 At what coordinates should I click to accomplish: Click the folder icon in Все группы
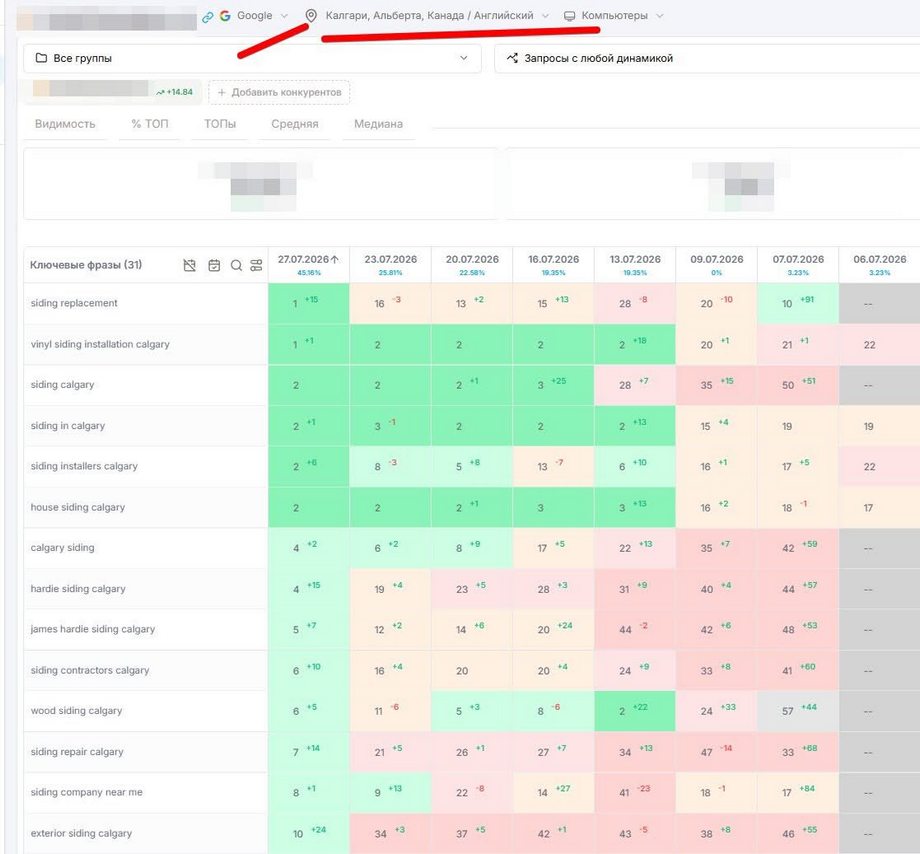pos(41,58)
